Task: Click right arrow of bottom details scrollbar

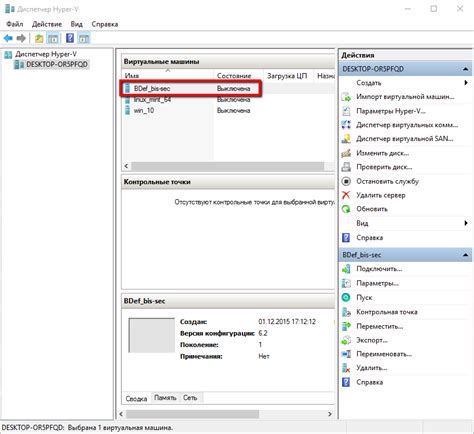Action: click(x=330, y=414)
